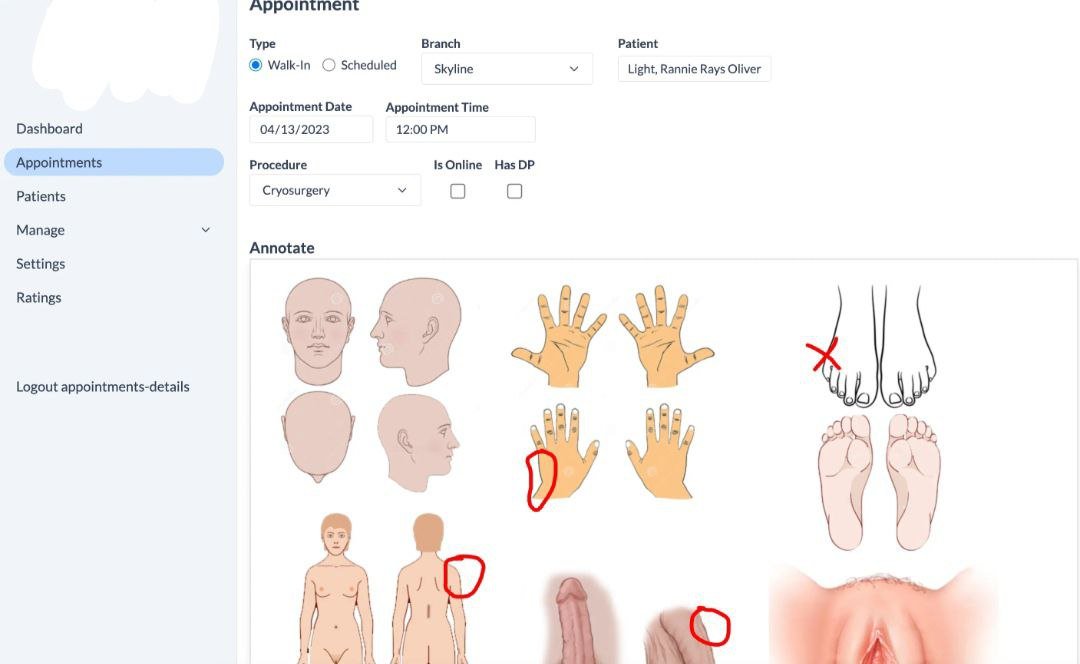
Task: Click the left-profile head diagram
Action: click(416, 331)
